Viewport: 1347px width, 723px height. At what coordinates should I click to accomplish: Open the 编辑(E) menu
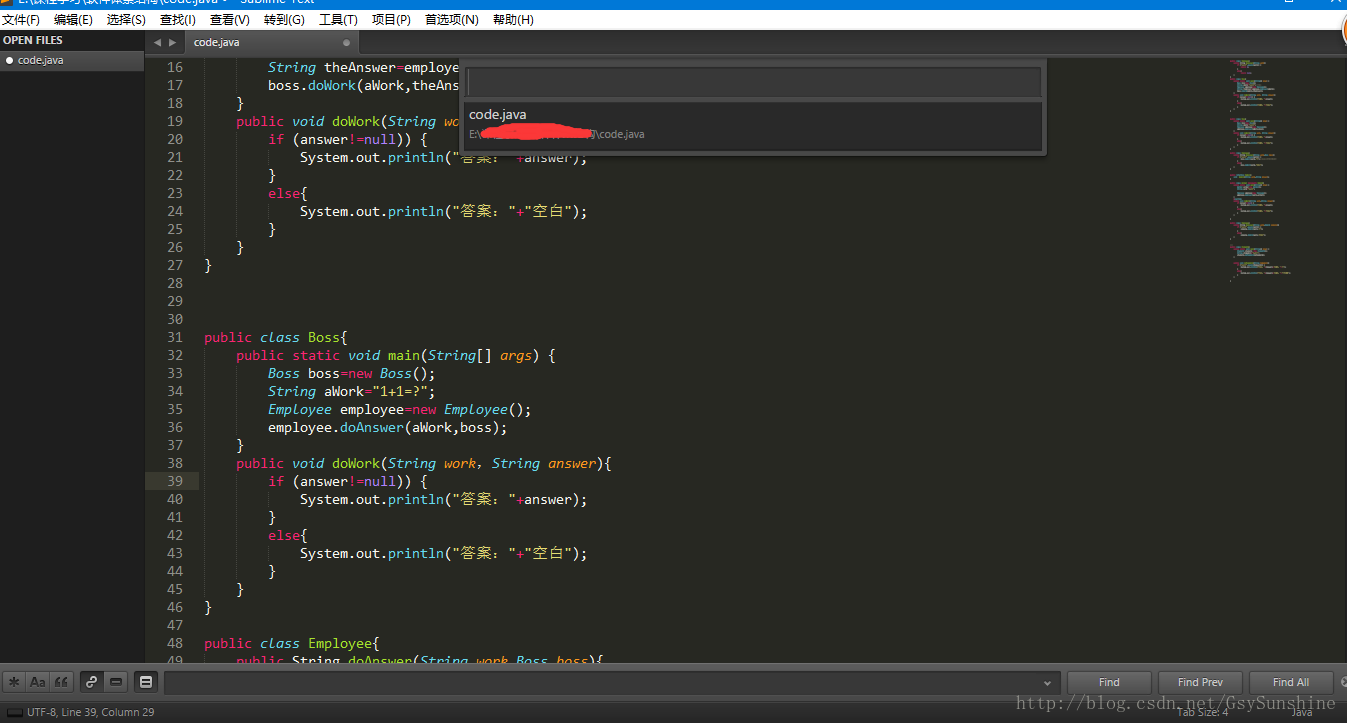point(73,20)
